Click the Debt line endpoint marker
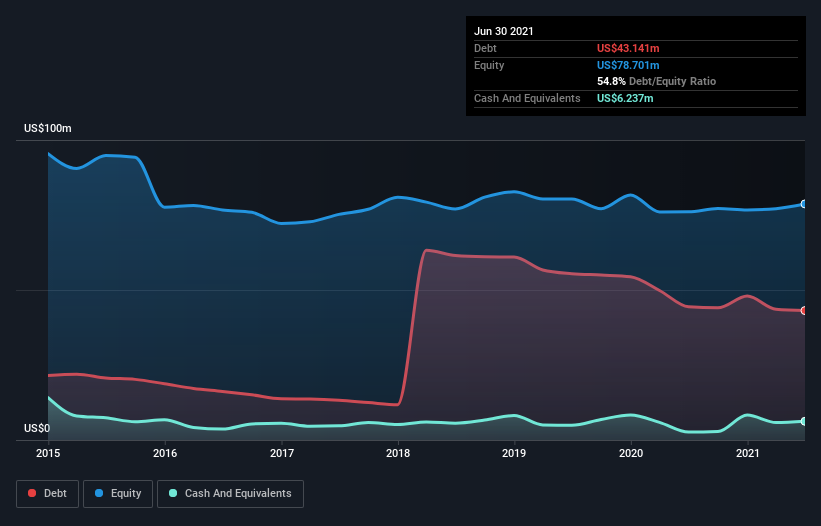The height and width of the screenshot is (526, 821). pos(803,310)
